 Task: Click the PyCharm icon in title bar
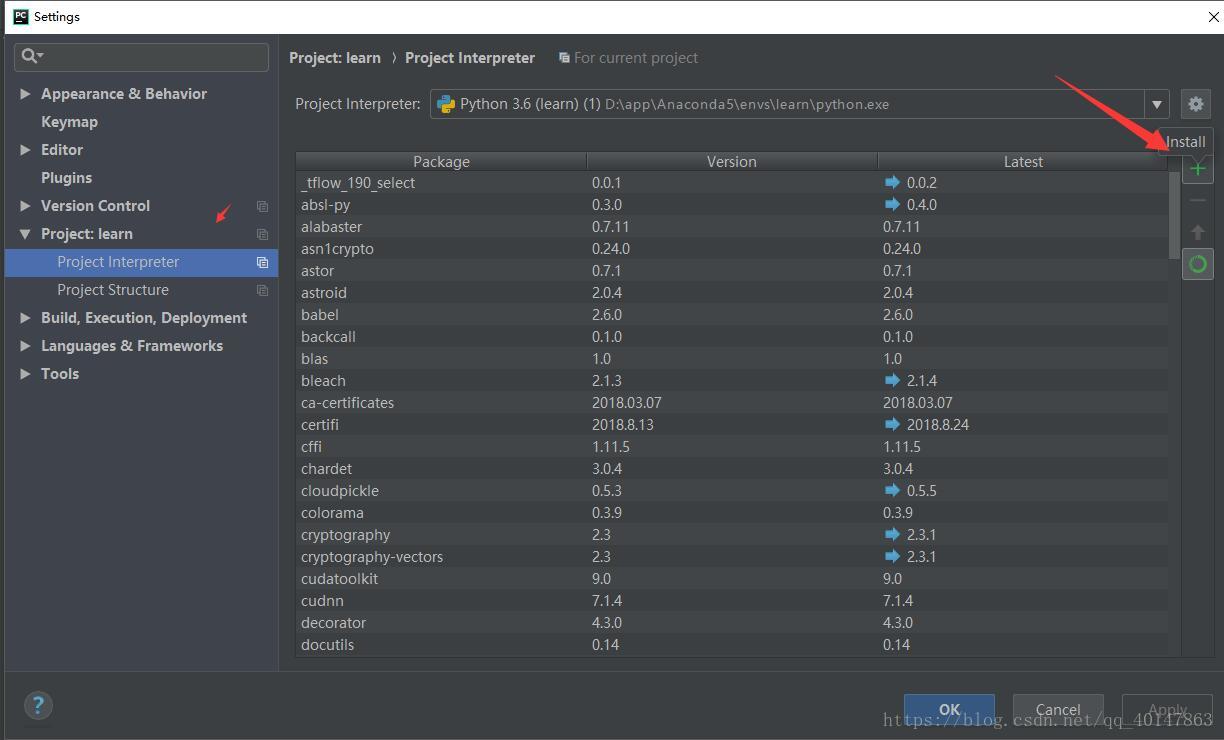pyautogui.click(x=20, y=16)
